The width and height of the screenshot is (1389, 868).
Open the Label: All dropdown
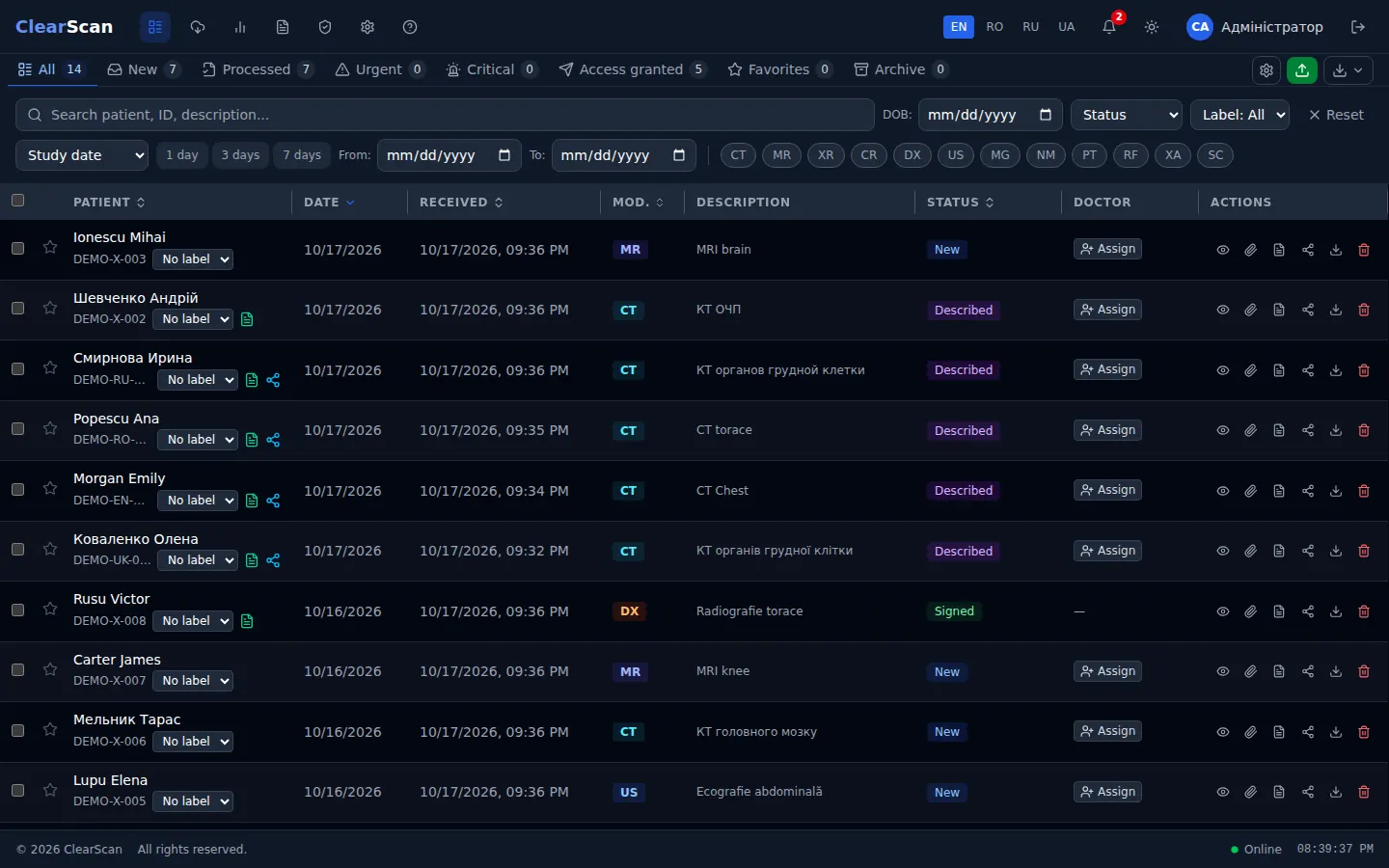[1239, 115]
